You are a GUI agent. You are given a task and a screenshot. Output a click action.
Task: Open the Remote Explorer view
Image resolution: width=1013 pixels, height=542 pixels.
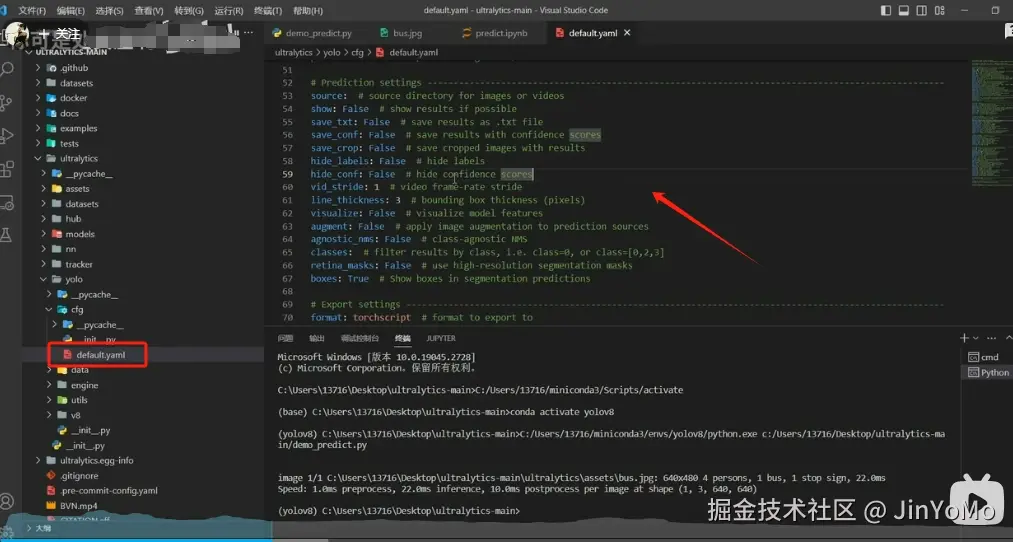(6, 203)
